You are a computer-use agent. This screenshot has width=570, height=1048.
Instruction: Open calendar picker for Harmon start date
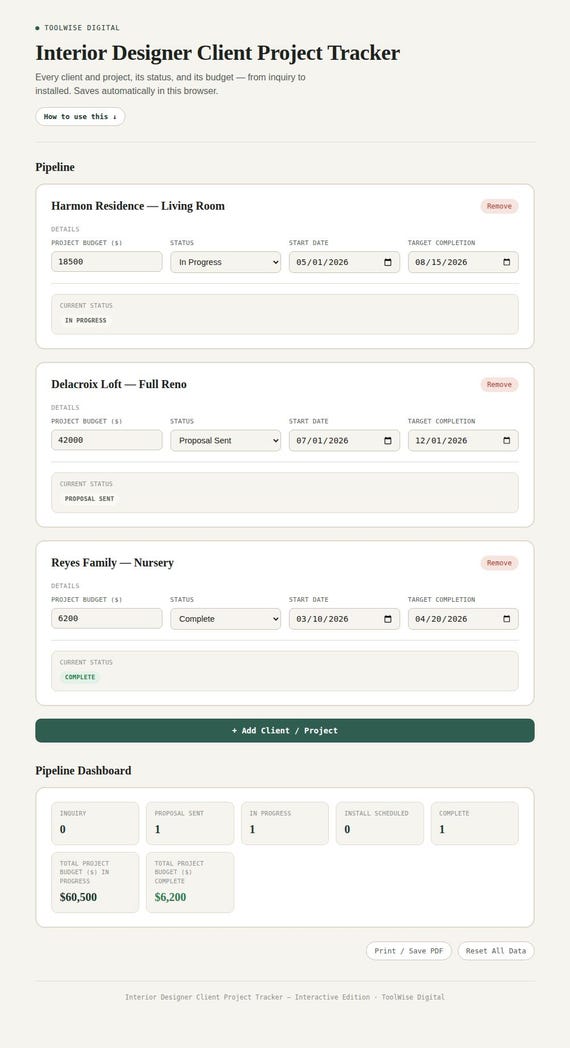coord(388,262)
